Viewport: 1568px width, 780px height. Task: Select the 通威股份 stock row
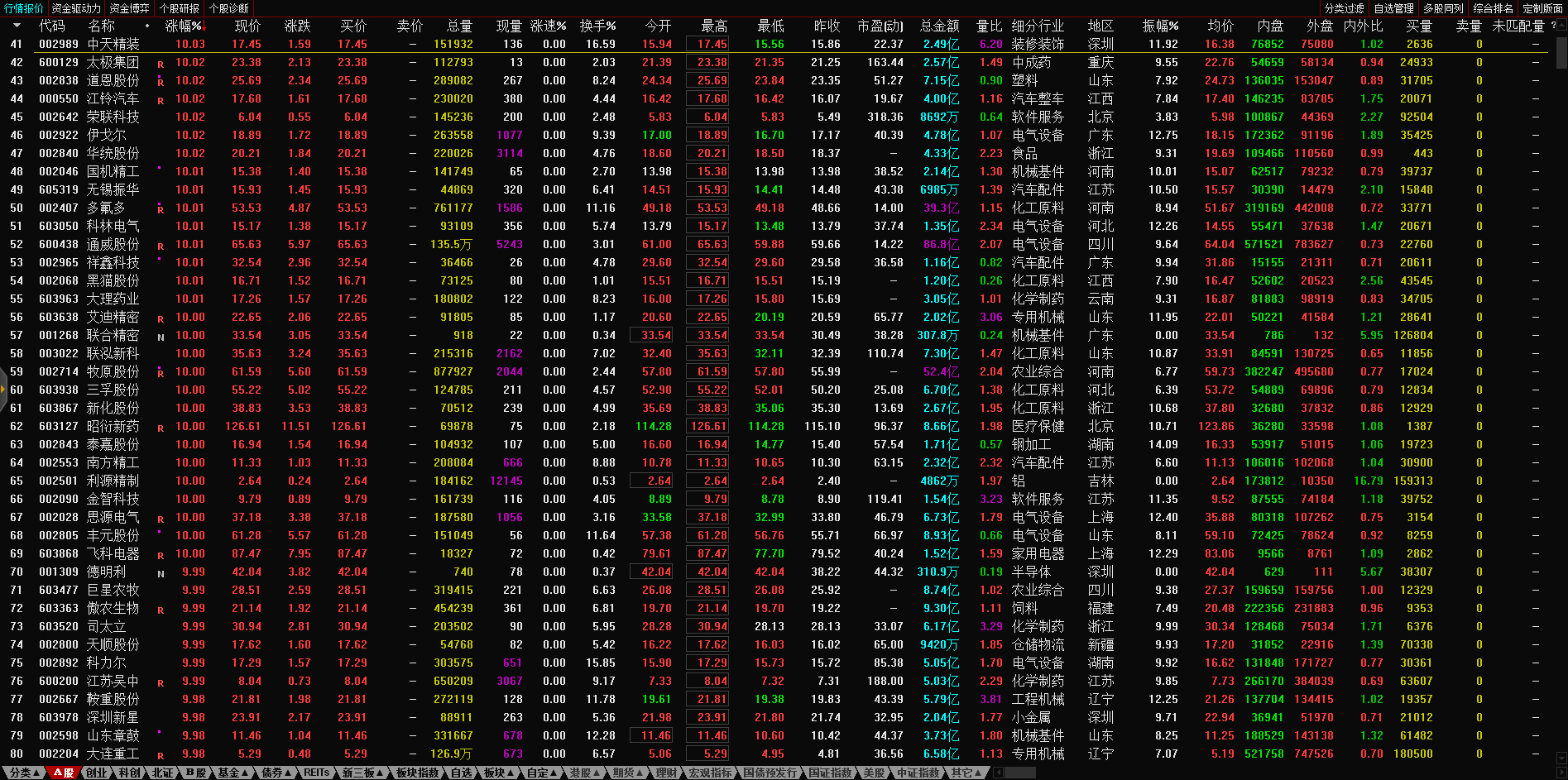click(x=113, y=245)
